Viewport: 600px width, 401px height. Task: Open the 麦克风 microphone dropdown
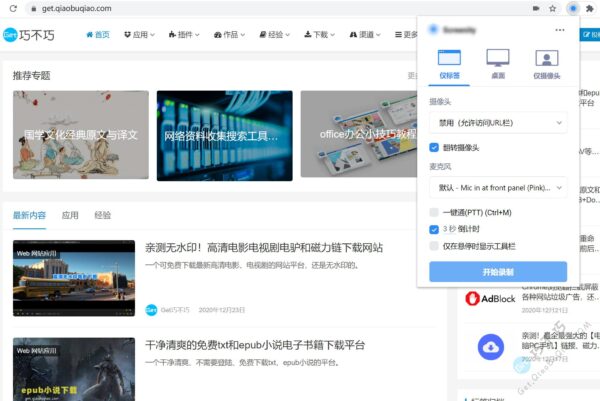[498, 187]
